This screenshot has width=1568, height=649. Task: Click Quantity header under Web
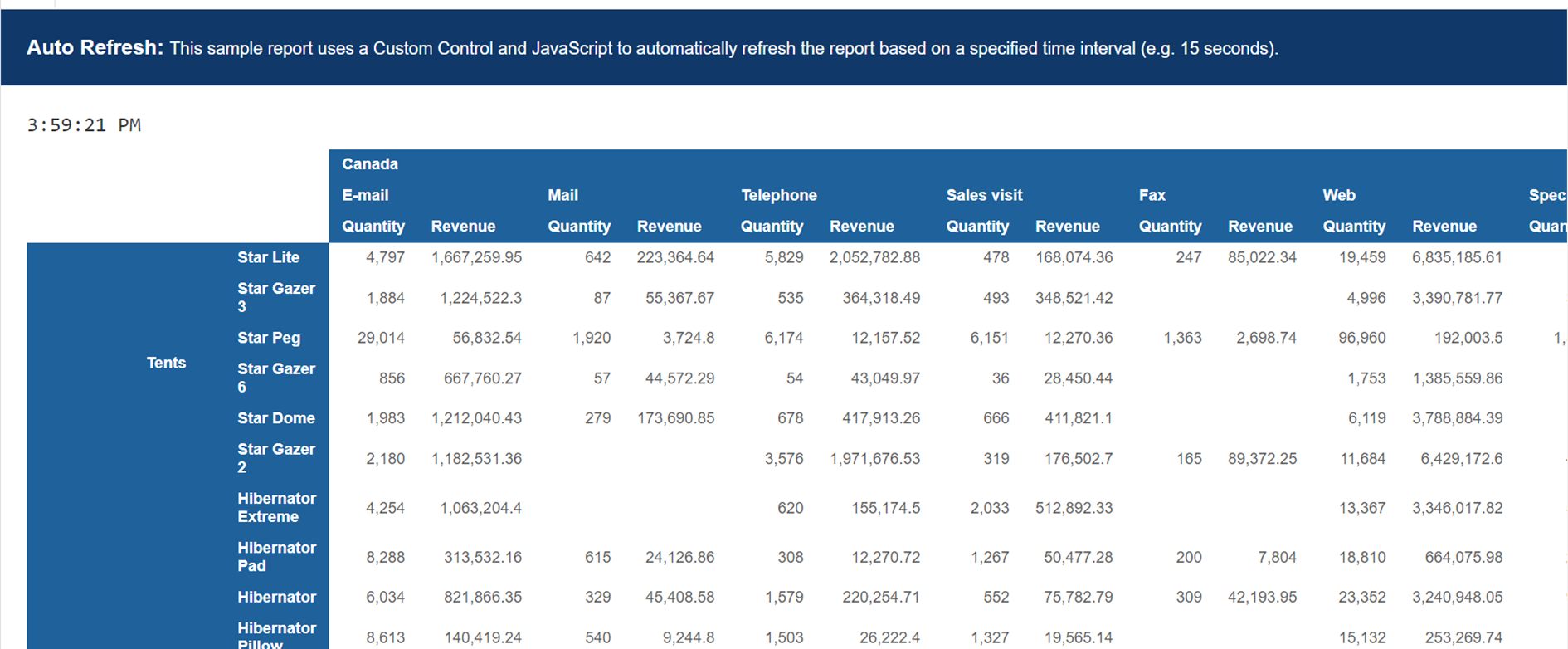[x=1354, y=227]
